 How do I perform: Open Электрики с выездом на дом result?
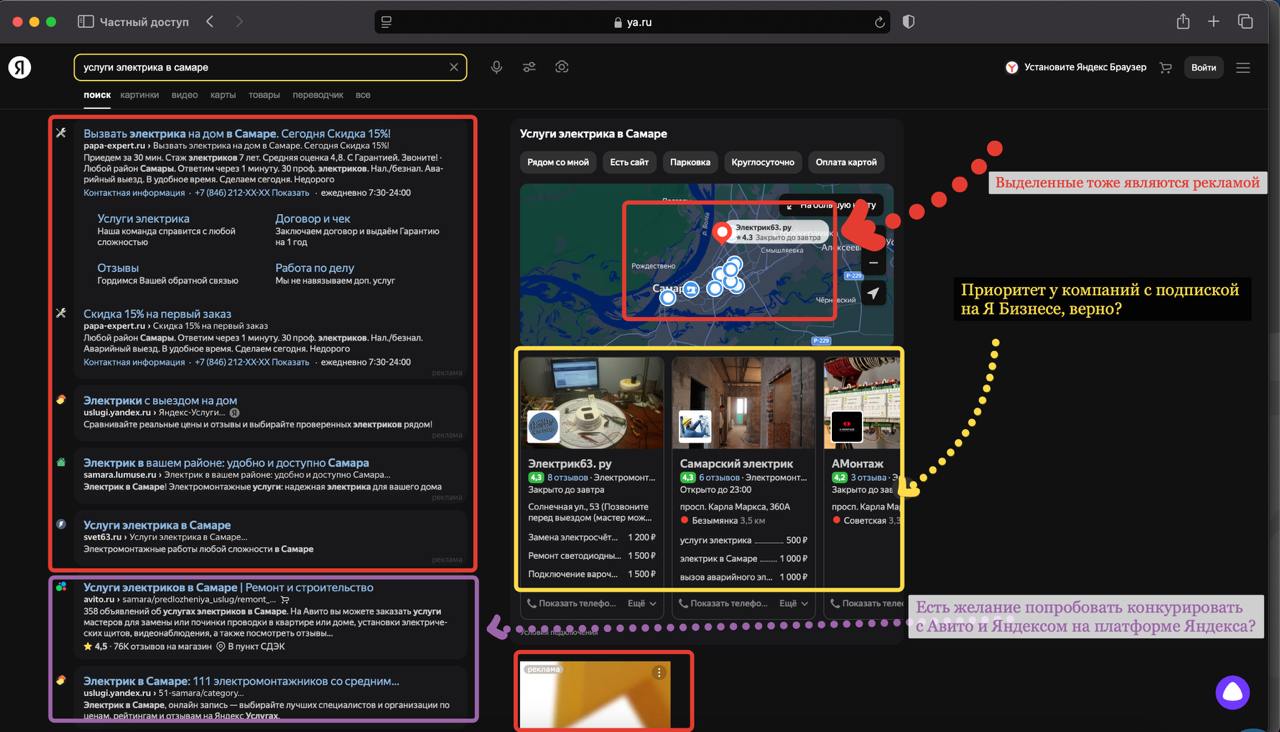click(160, 400)
